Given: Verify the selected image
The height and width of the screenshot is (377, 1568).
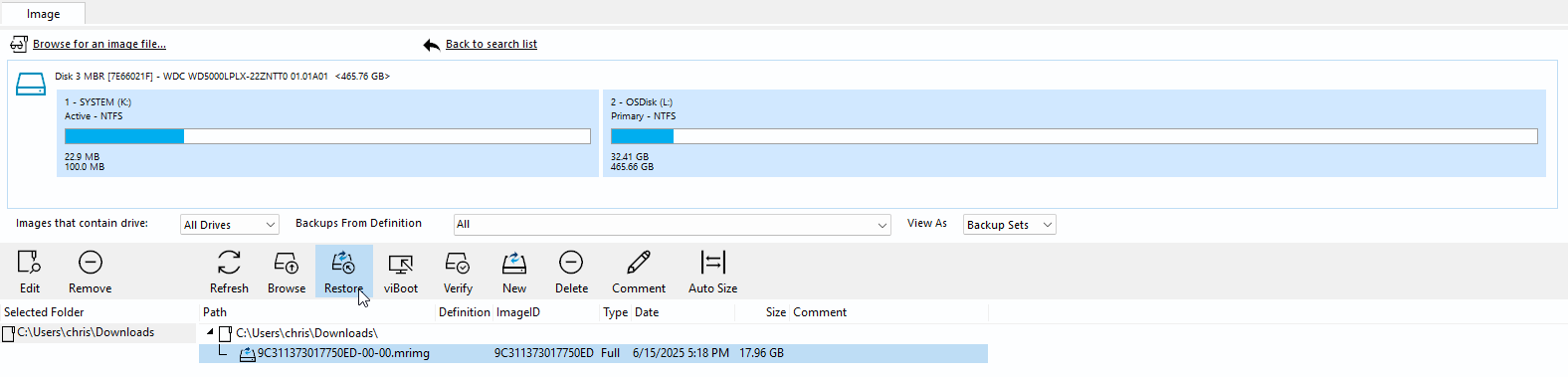Looking at the screenshot, I should [x=458, y=272].
